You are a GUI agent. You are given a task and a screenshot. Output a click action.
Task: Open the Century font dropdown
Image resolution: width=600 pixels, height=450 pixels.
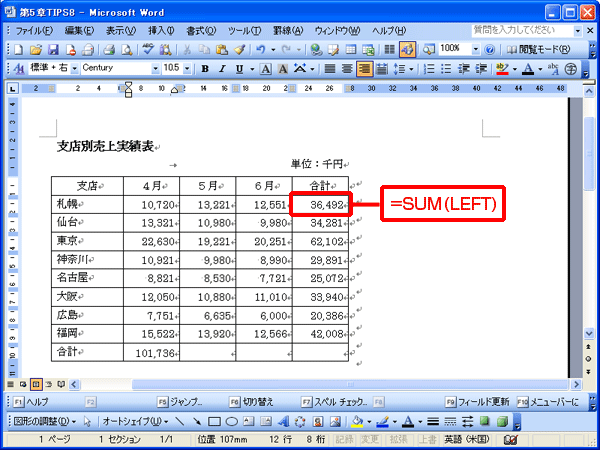(x=155, y=69)
